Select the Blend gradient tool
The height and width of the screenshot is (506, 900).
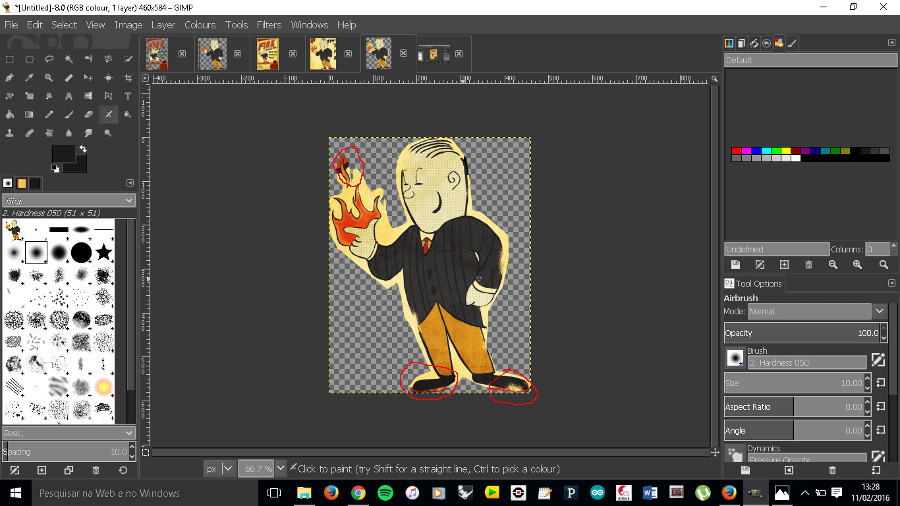(29, 114)
